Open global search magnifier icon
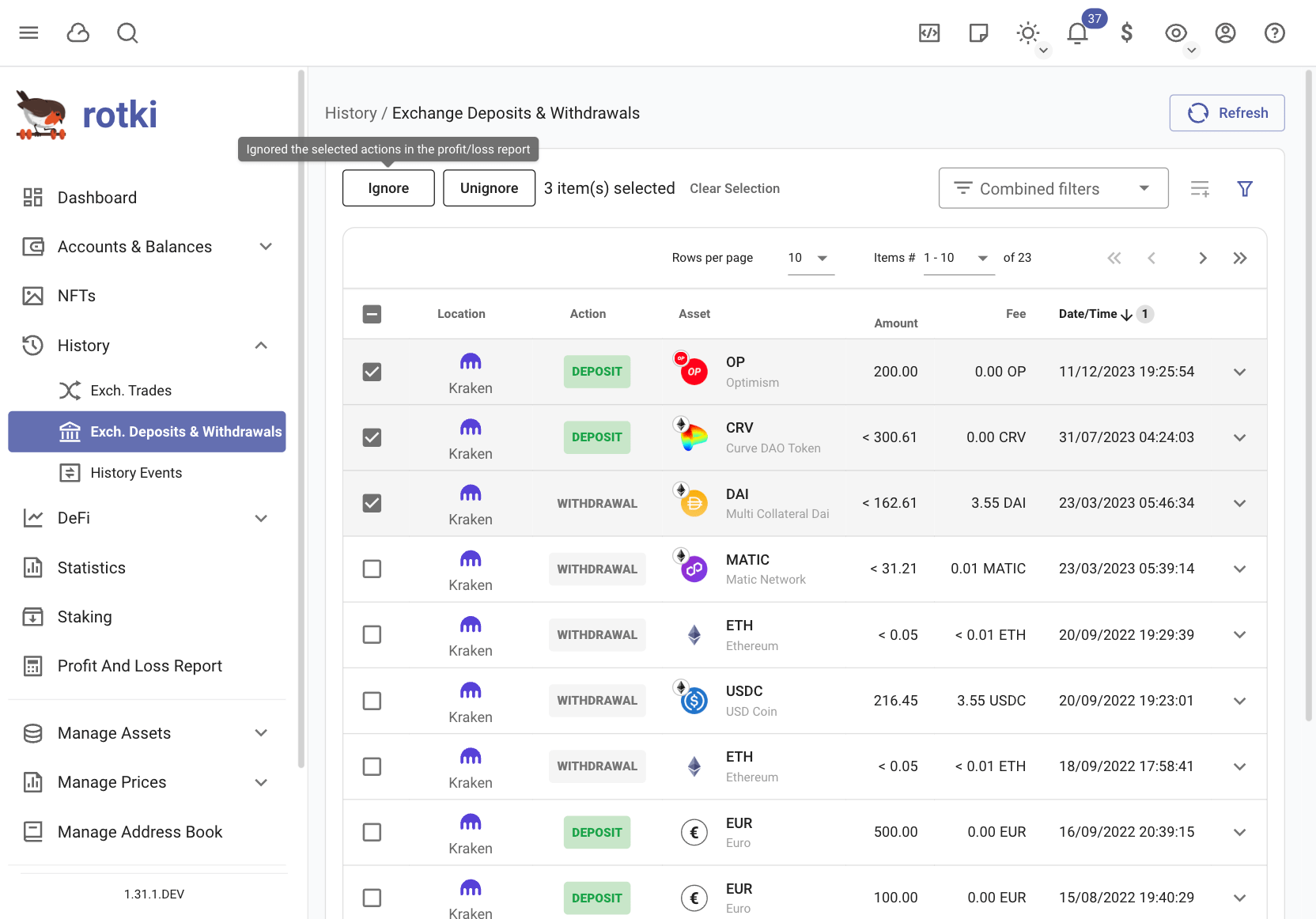Viewport: 1316px width, 919px height. 127,32
